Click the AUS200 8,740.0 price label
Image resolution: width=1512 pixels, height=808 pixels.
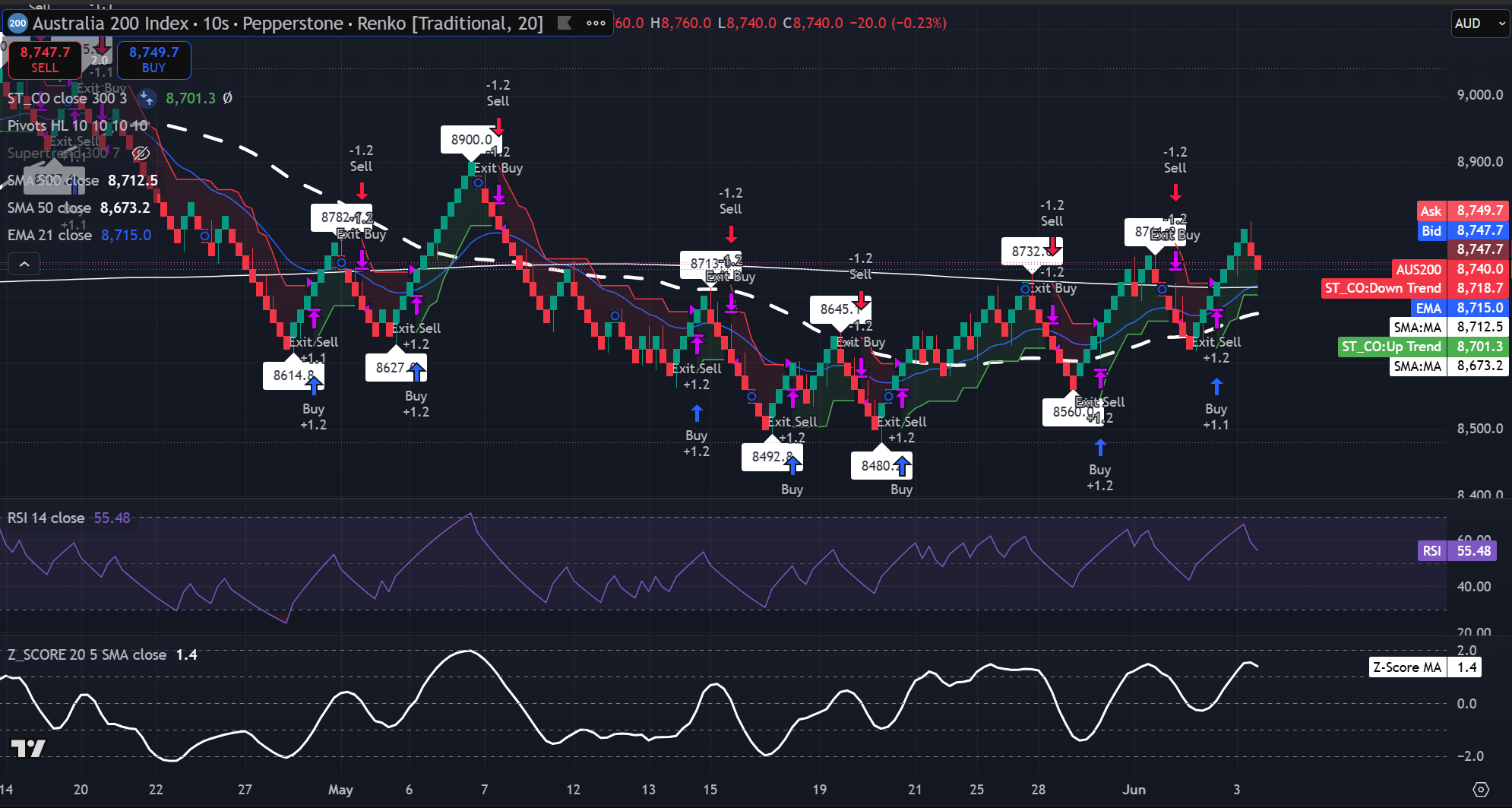point(1450,269)
